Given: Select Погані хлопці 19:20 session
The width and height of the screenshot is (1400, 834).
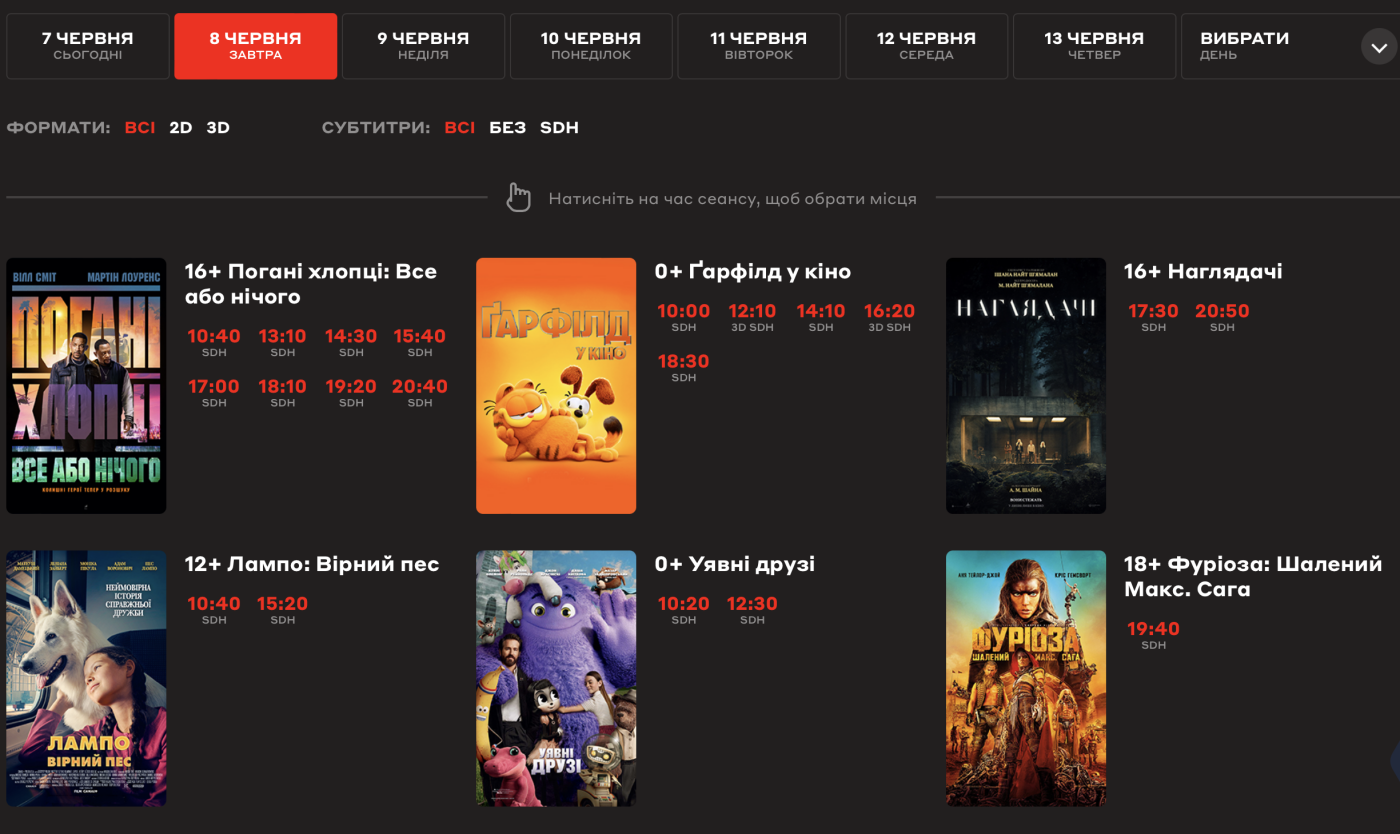Looking at the screenshot, I should tap(351, 392).
